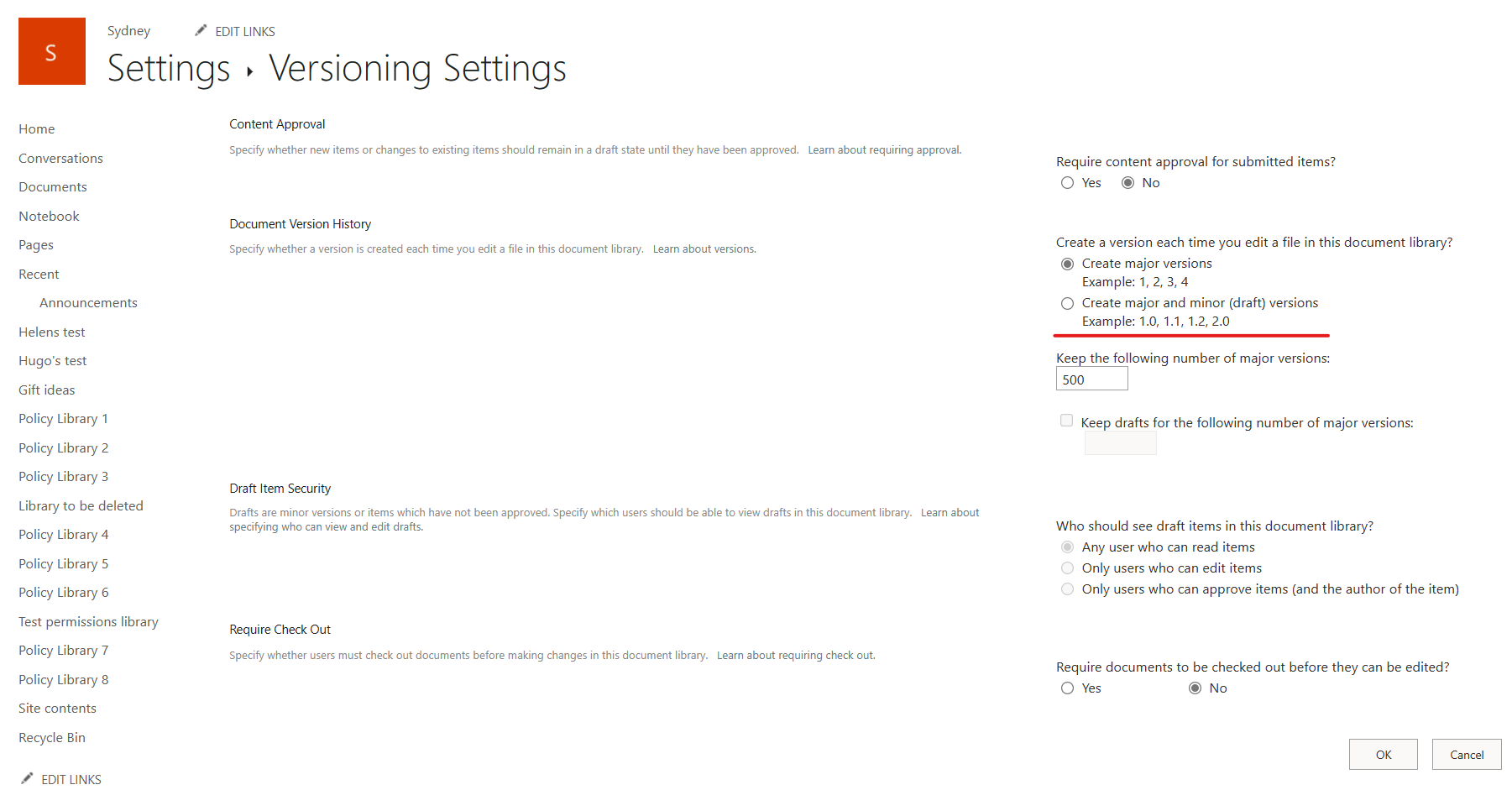This screenshot has height=790, width=1512.
Task: Click the EDIT LINKS pencil icon at bottom
Action: (26, 777)
